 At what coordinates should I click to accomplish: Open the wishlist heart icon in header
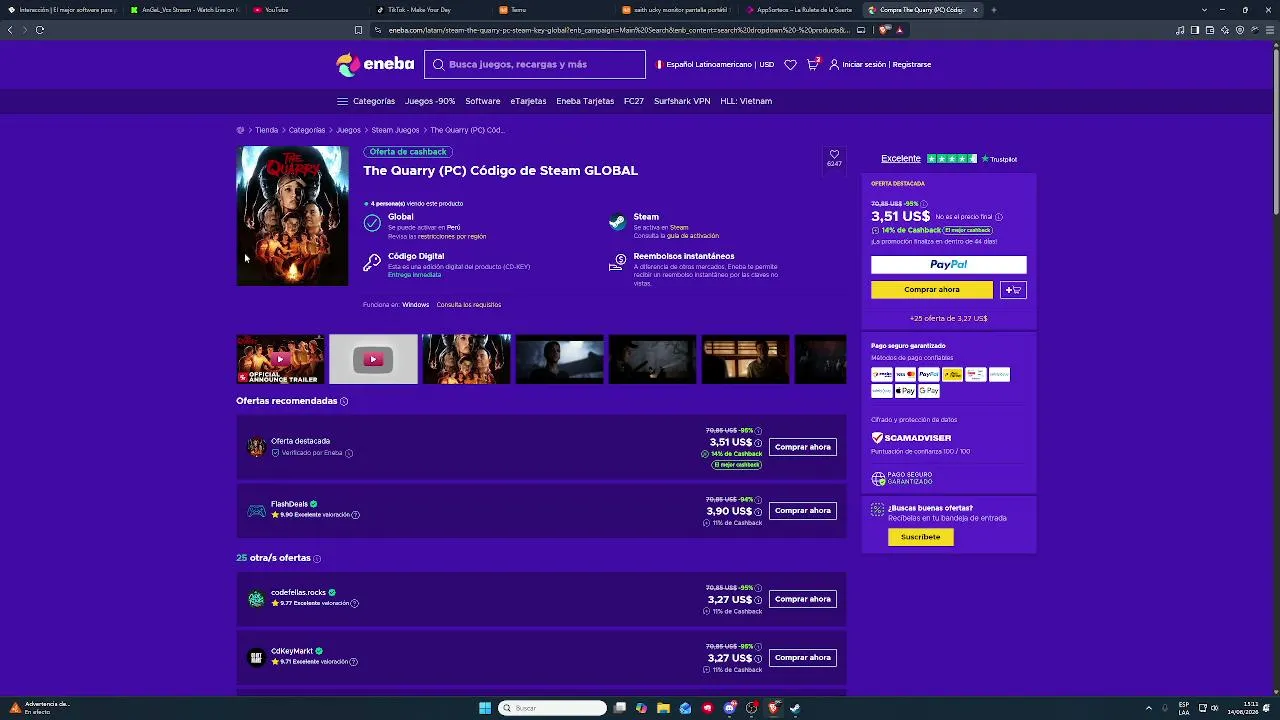click(790, 64)
